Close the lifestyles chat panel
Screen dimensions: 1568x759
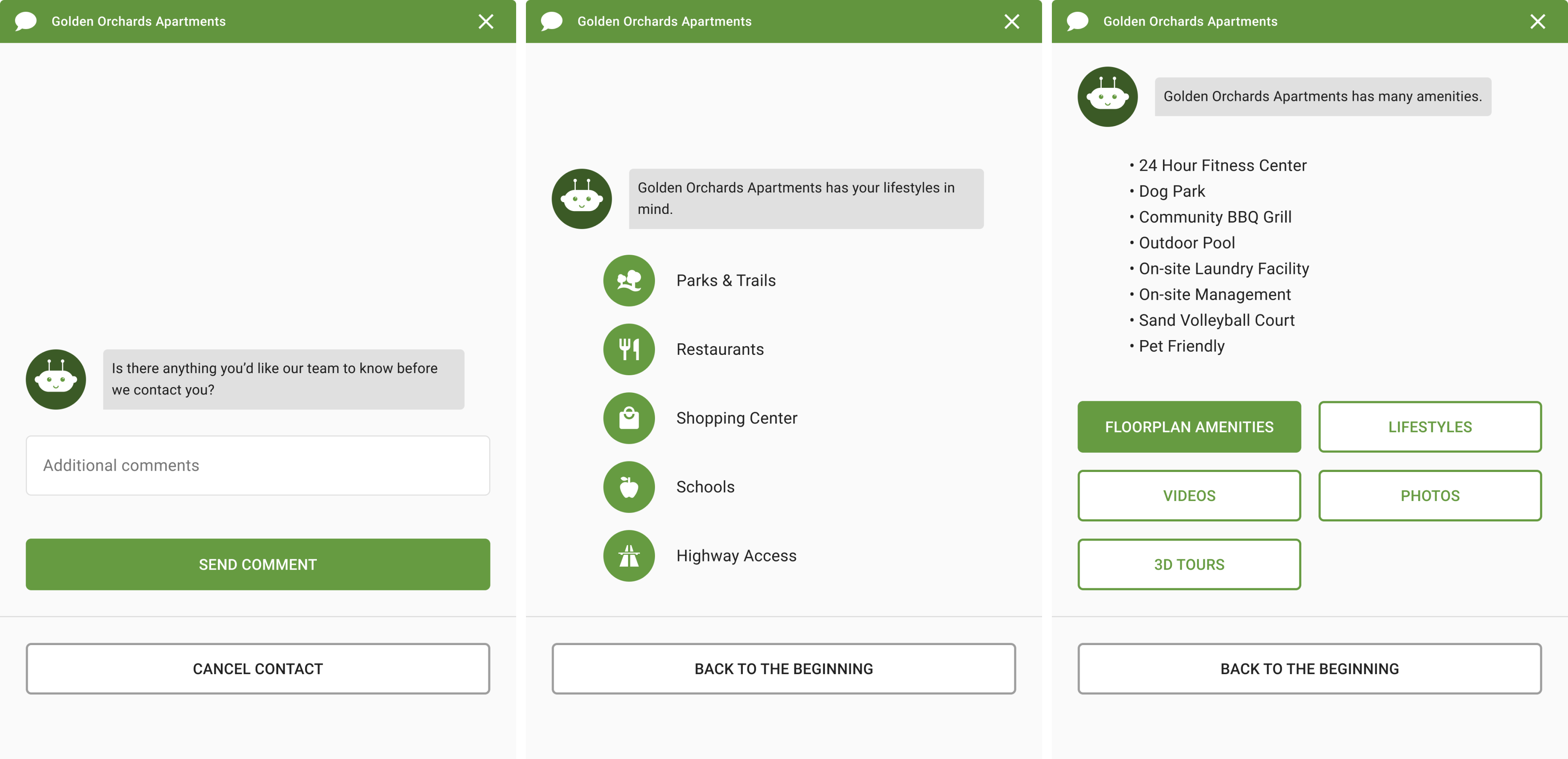coord(1011,22)
